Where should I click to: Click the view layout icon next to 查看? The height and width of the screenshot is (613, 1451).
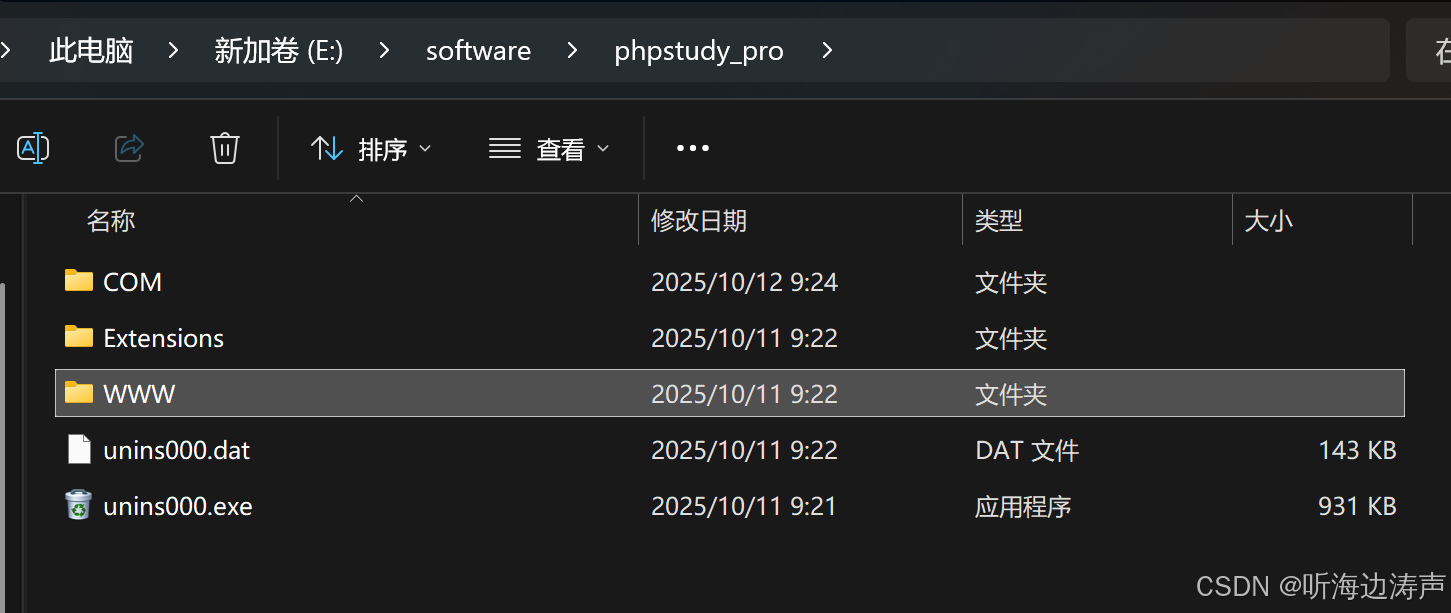(504, 148)
